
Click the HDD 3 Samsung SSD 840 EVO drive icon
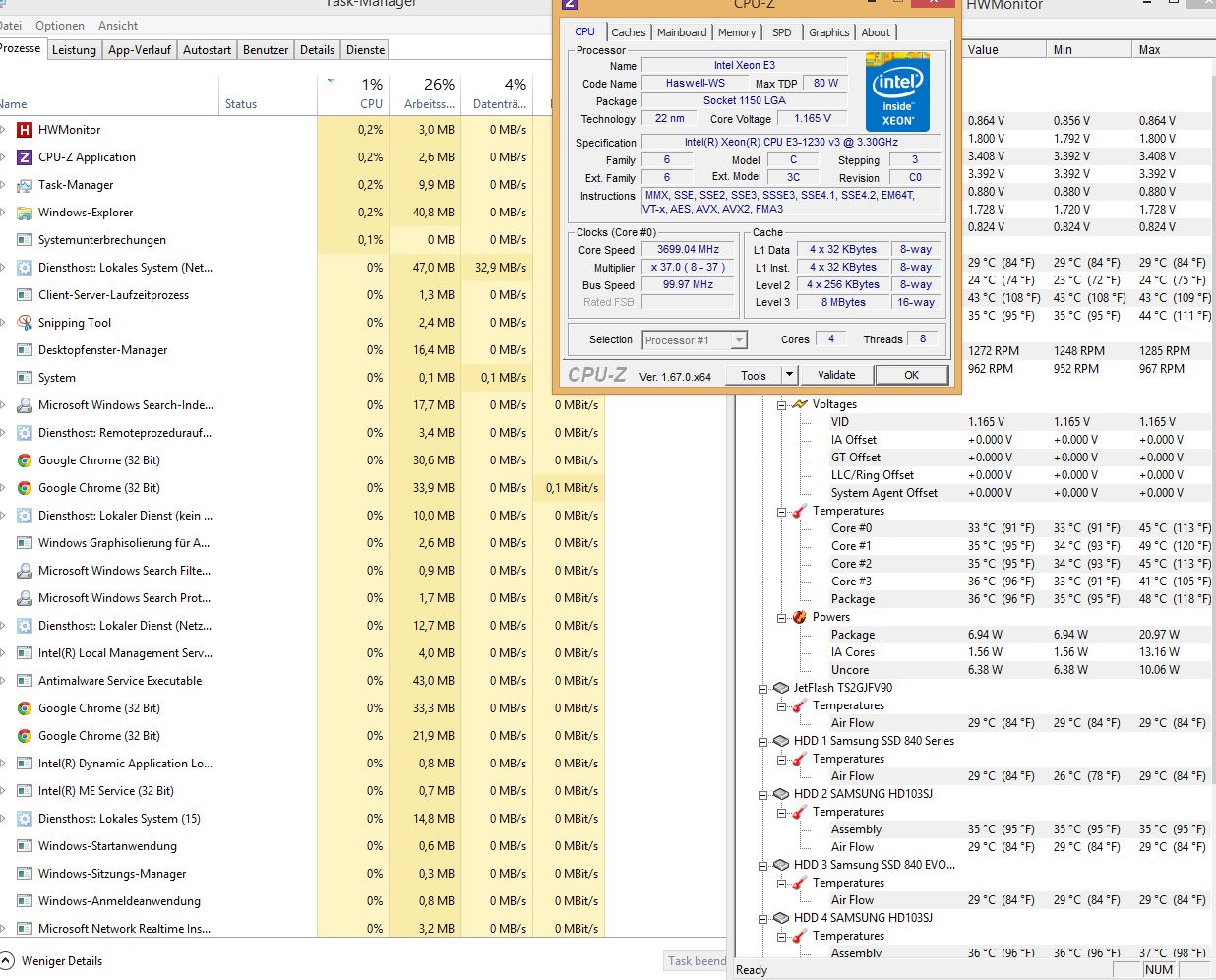(x=780, y=865)
